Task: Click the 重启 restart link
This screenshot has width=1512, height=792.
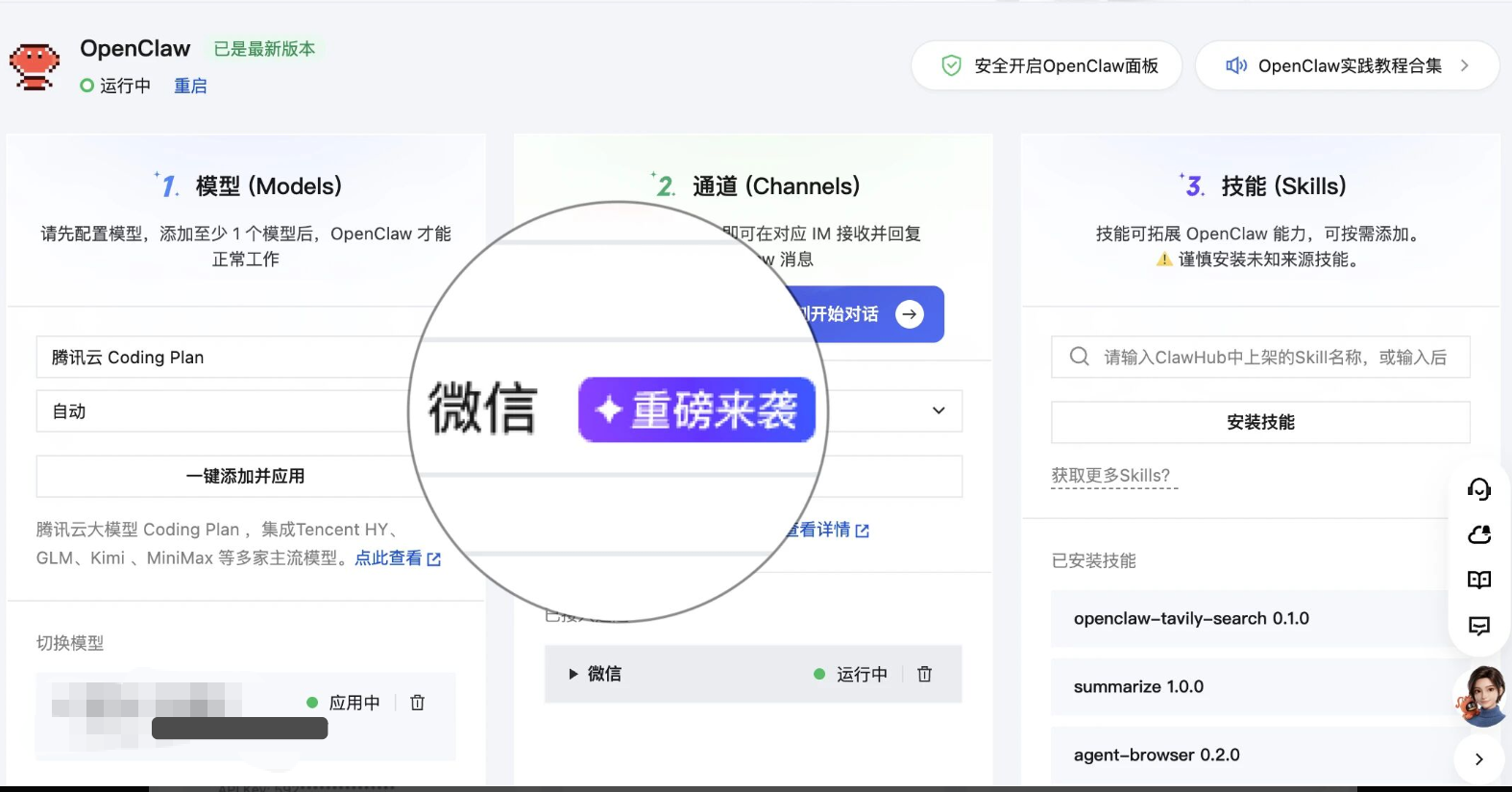Action: (x=190, y=86)
